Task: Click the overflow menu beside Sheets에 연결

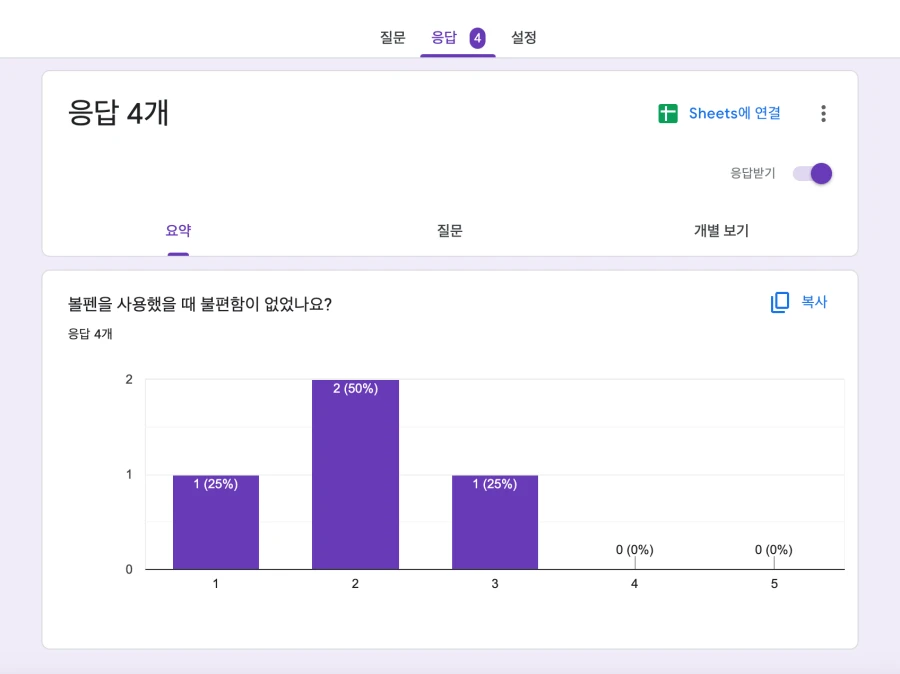Action: point(823,113)
